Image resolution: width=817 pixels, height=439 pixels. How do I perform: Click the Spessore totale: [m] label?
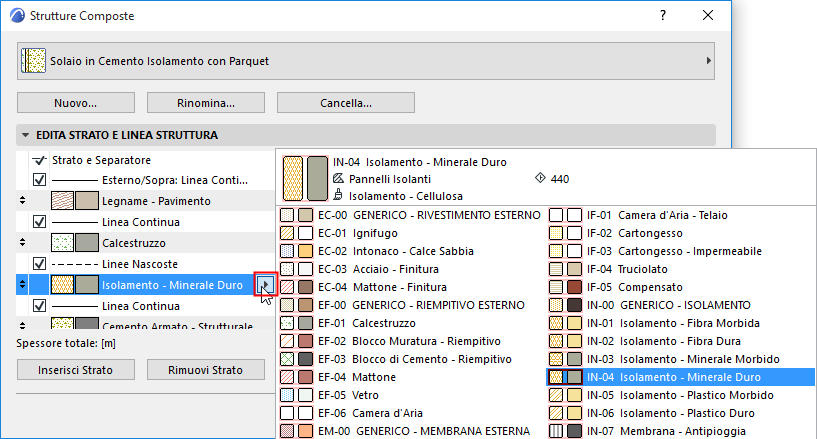click(66, 344)
